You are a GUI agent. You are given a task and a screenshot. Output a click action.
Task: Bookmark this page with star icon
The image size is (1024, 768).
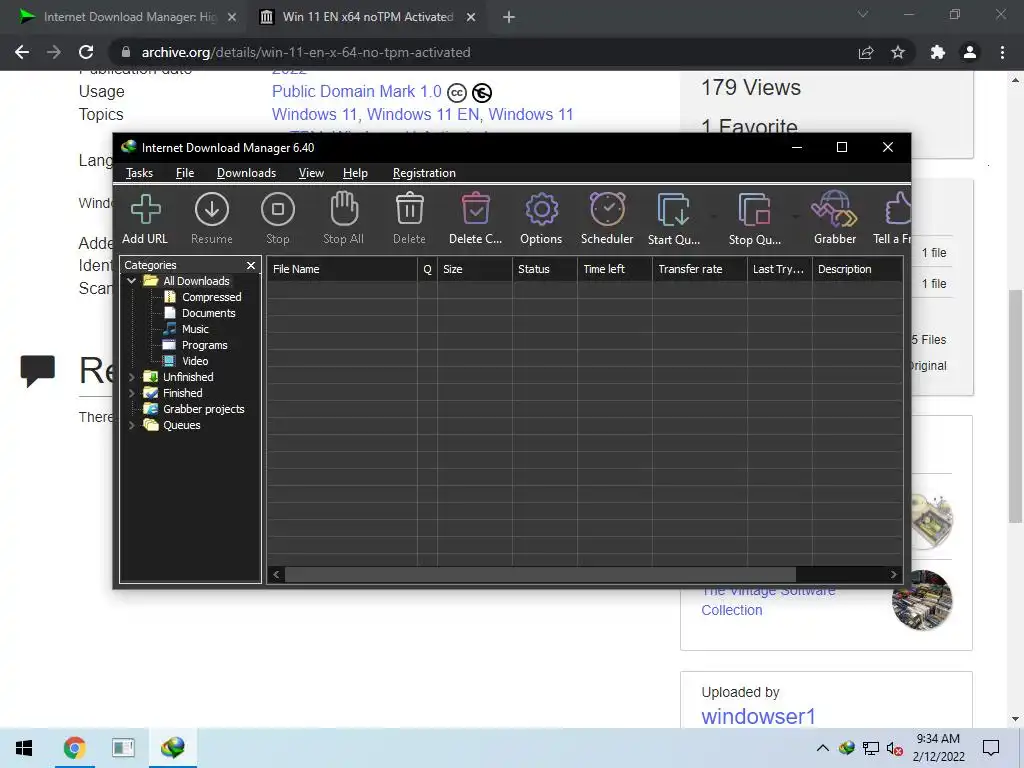click(898, 52)
